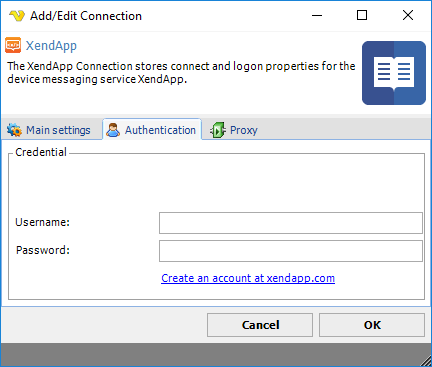Minimize the Add/Edit Connection window

[317, 15]
